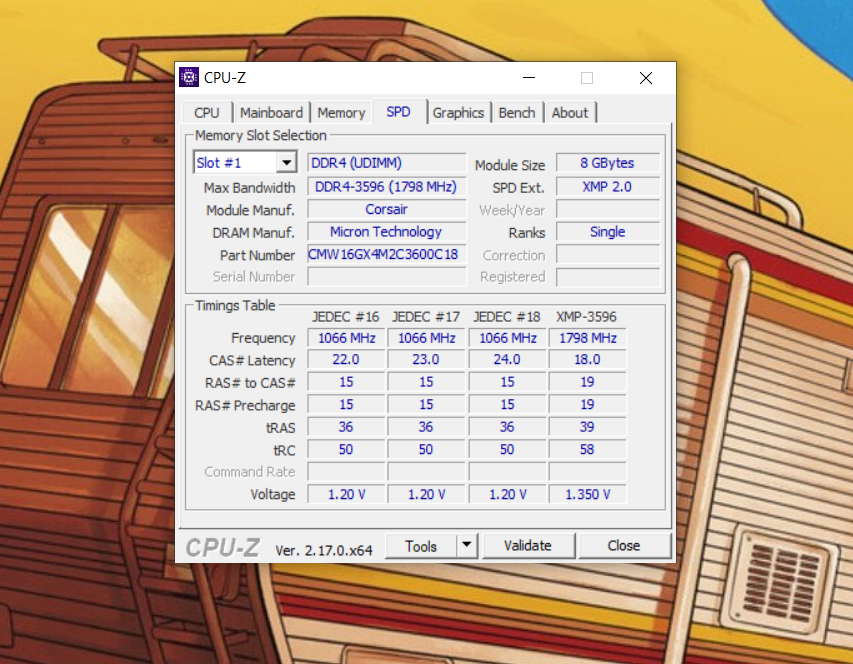Click the Corsair module manufacturer field

tap(386, 209)
